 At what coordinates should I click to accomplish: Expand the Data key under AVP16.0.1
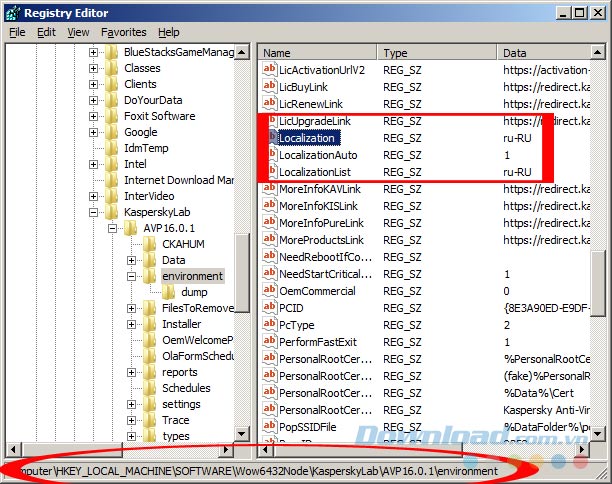pyautogui.click(x=132, y=260)
